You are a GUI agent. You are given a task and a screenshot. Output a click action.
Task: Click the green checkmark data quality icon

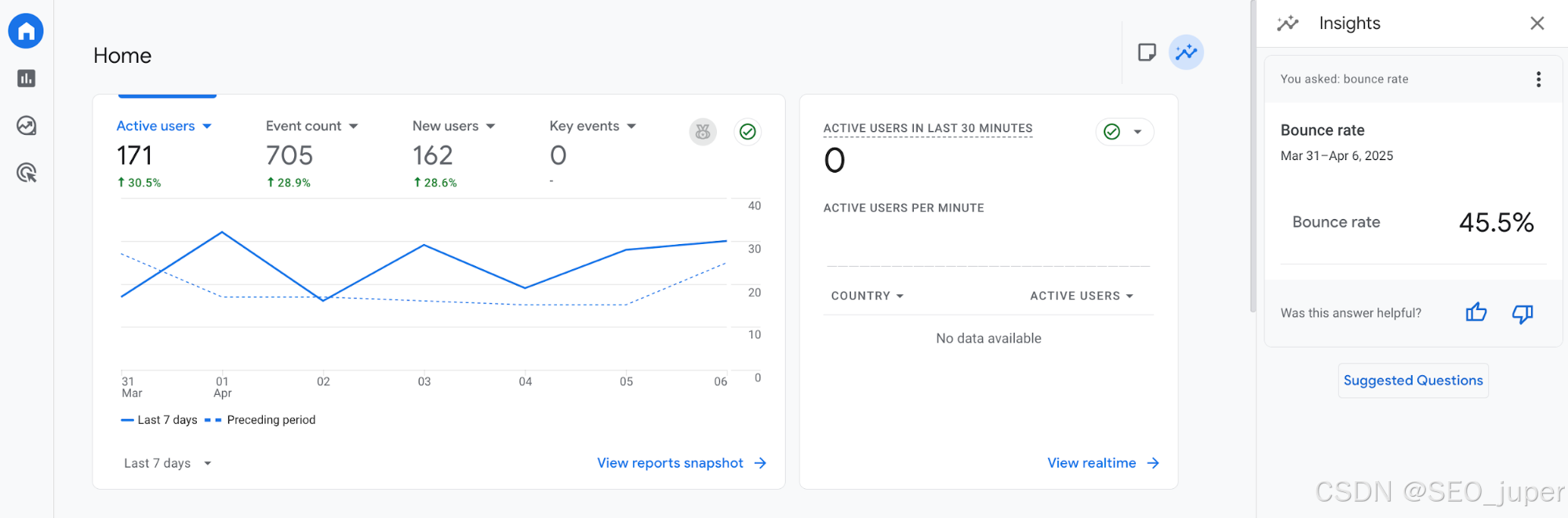pyautogui.click(x=748, y=132)
